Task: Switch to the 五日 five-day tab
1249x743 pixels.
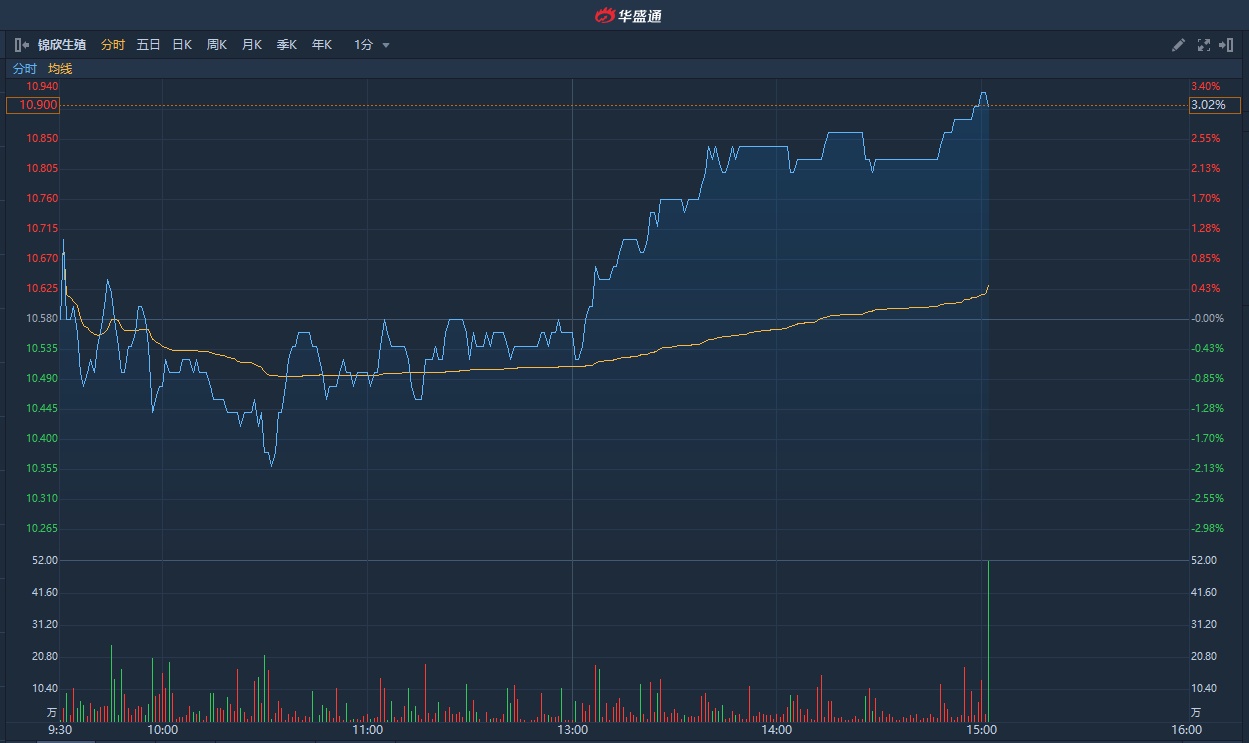Action: [x=148, y=45]
